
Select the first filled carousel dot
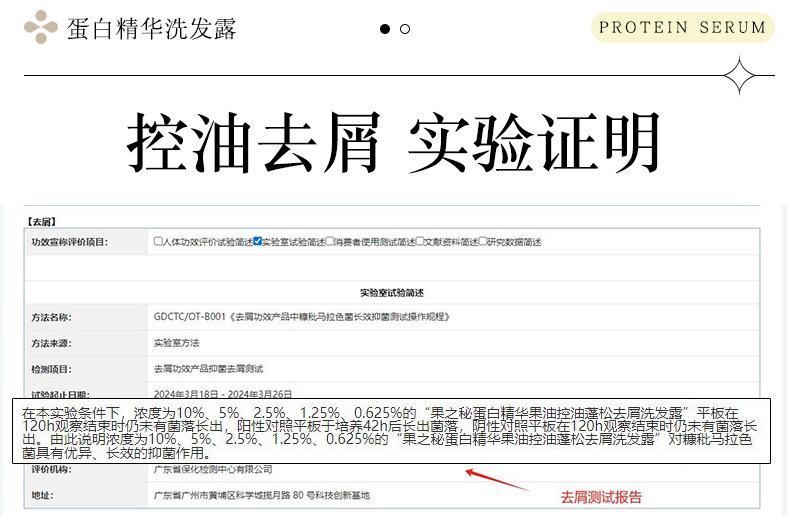[385, 29]
